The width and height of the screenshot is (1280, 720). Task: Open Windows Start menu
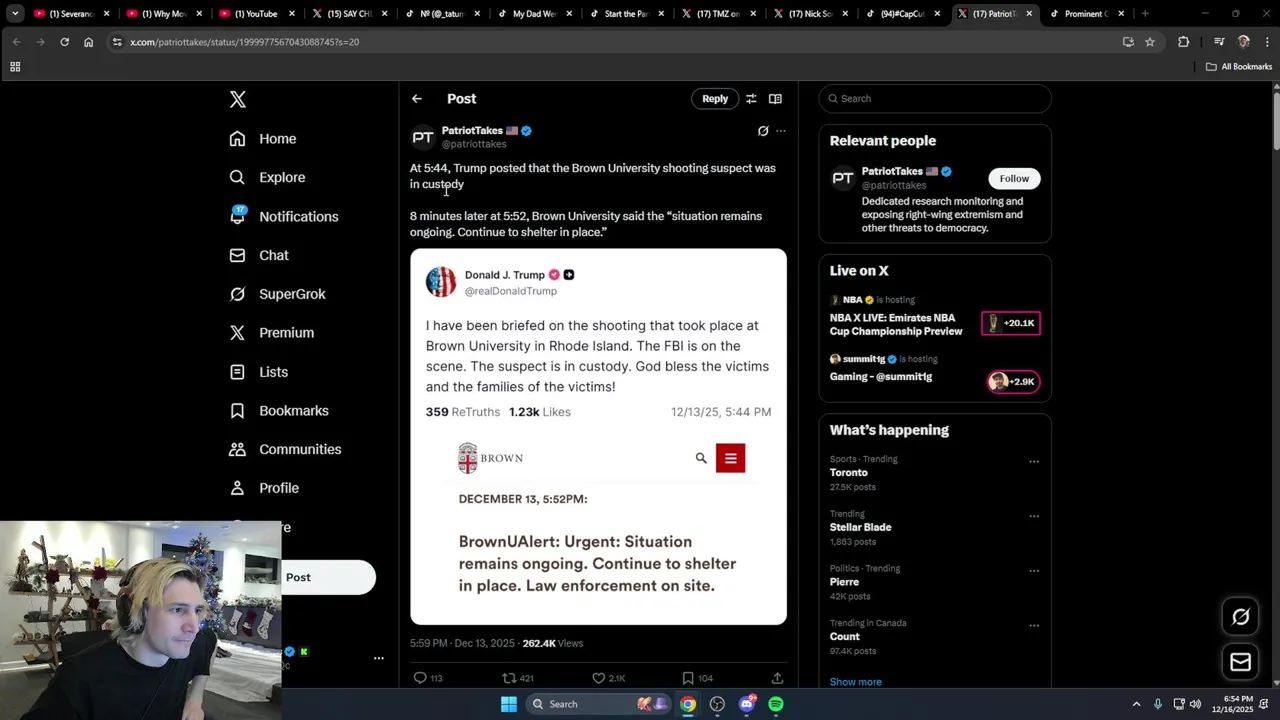pyautogui.click(x=508, y=704)
